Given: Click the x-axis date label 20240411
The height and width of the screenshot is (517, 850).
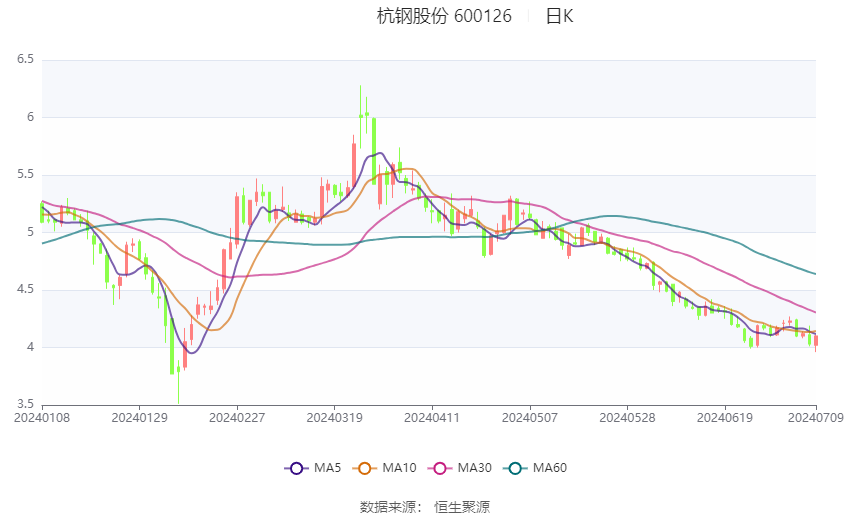Looking at the screenshot, I should click(432, 418).
